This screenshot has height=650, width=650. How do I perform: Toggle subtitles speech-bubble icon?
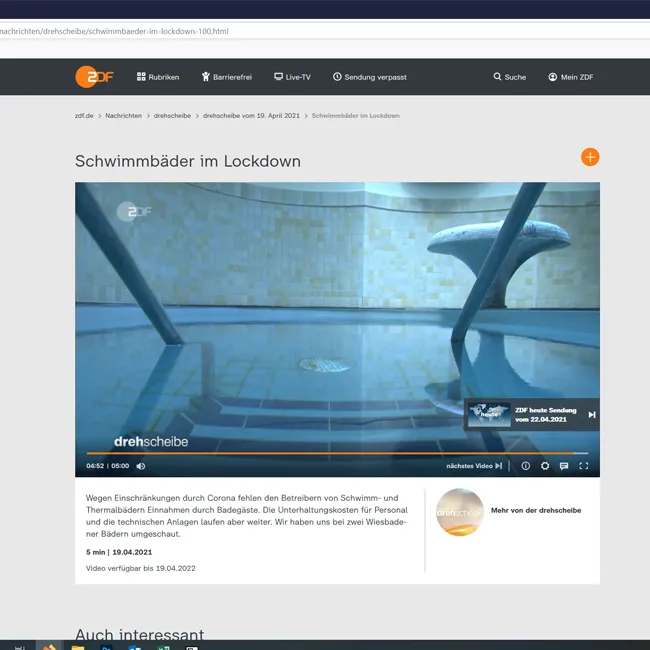coord(564,466)
